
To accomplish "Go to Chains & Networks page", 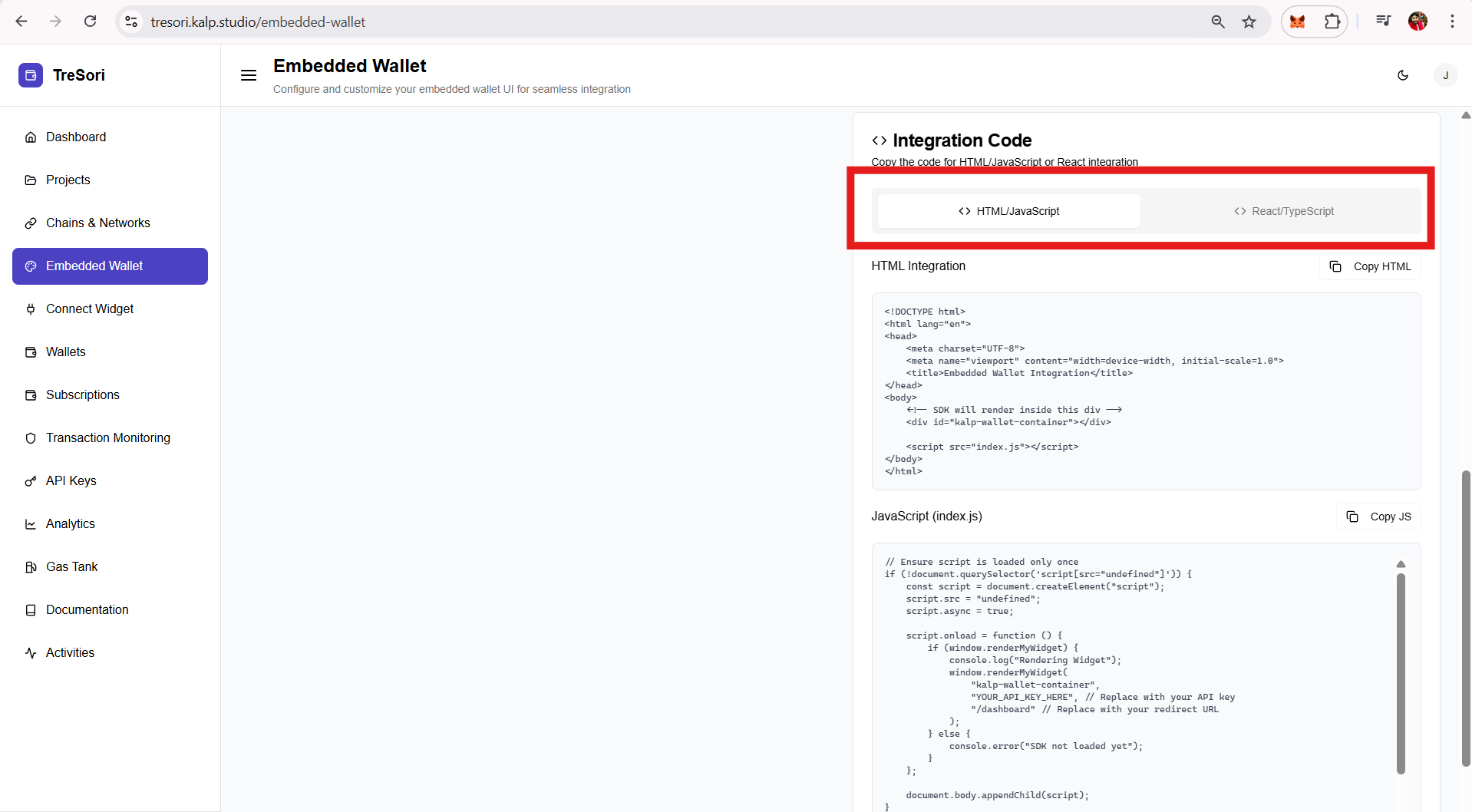I will tap(97, 223).
